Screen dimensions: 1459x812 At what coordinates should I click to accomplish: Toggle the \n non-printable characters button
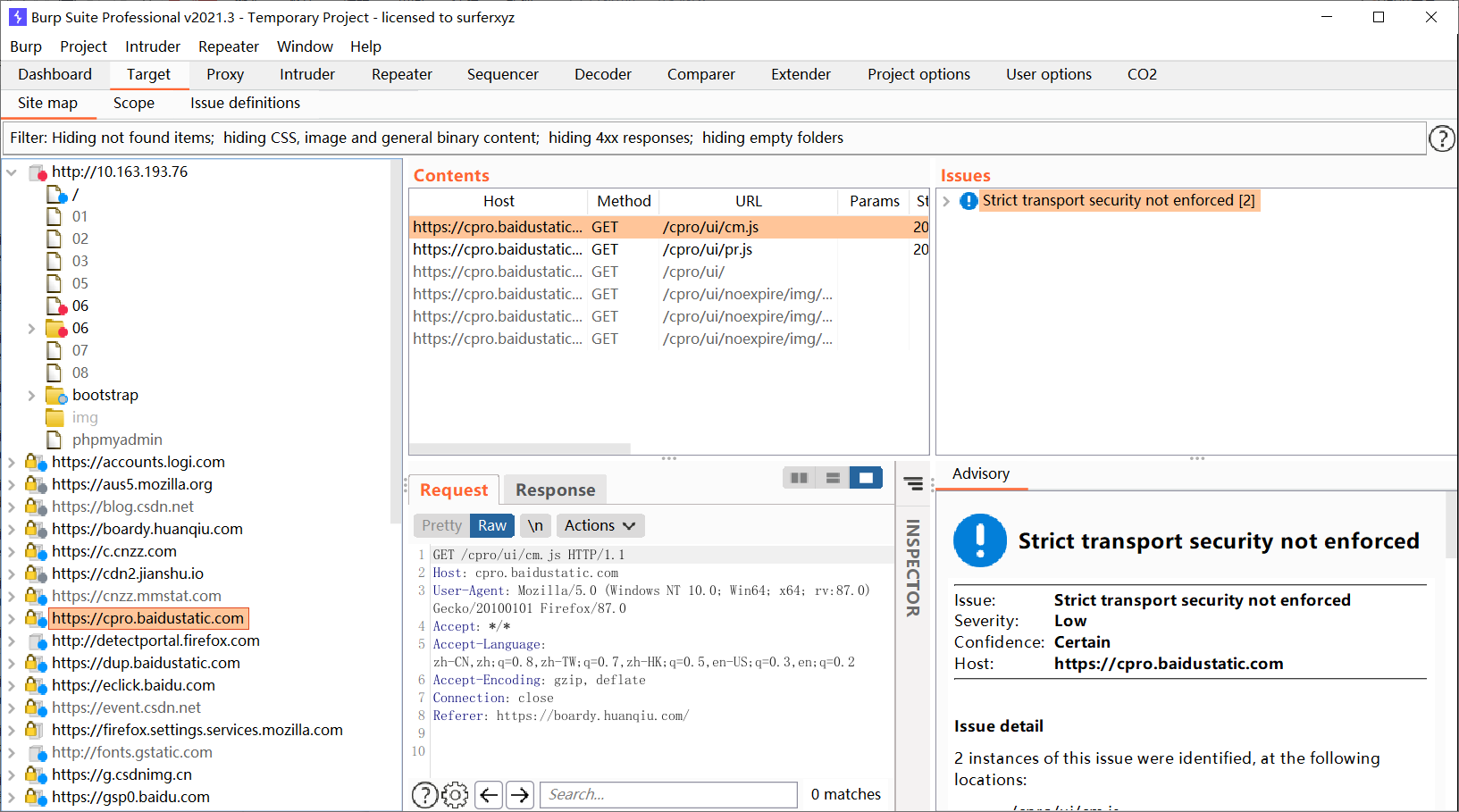[x=535, y=525]
